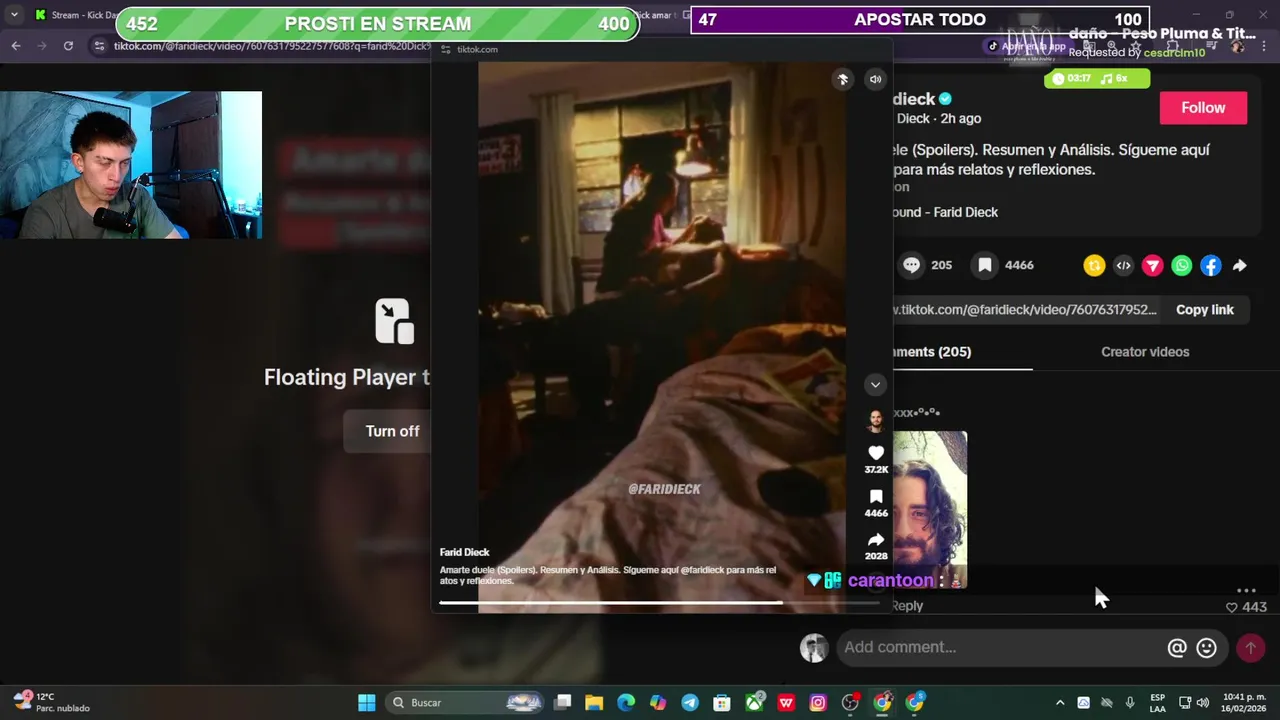Click the floating player pin icon
This screenshot has width=1280, height=720.
843,80
